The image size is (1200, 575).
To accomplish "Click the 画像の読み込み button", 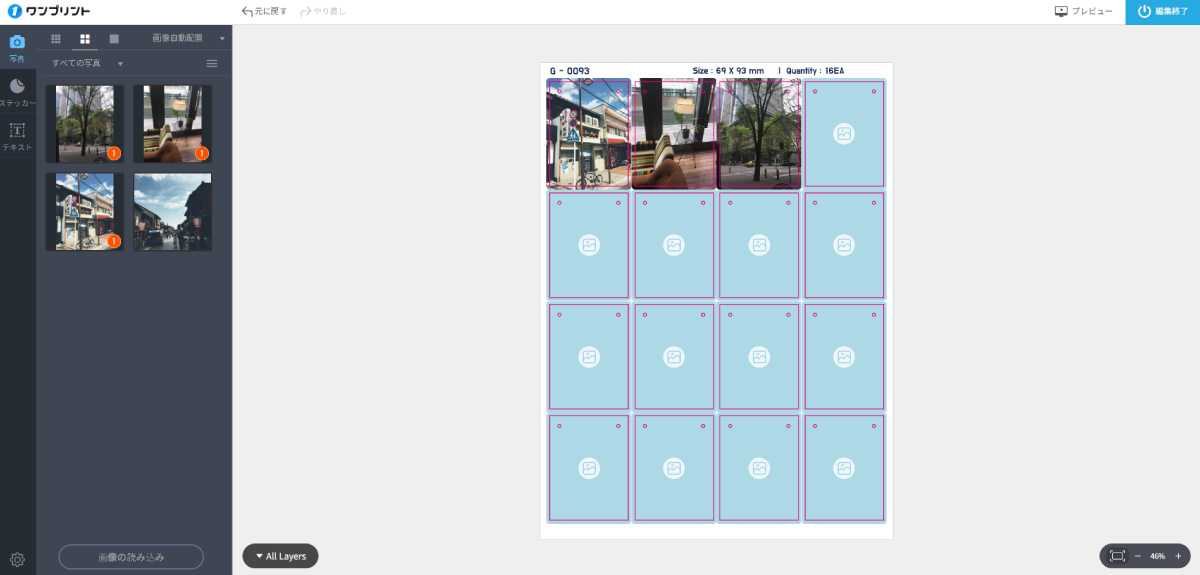I will [131, 557].
